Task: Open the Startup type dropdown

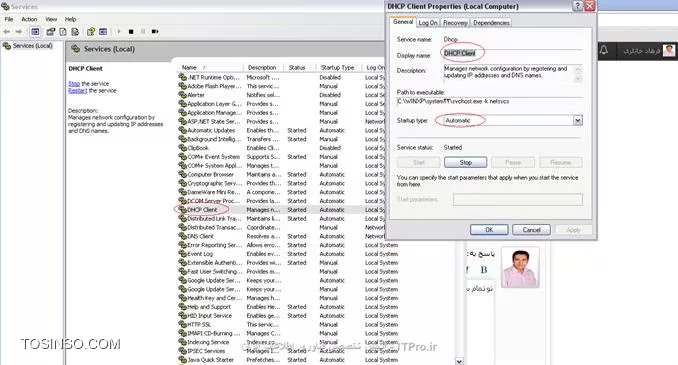Action: point(578,120)
